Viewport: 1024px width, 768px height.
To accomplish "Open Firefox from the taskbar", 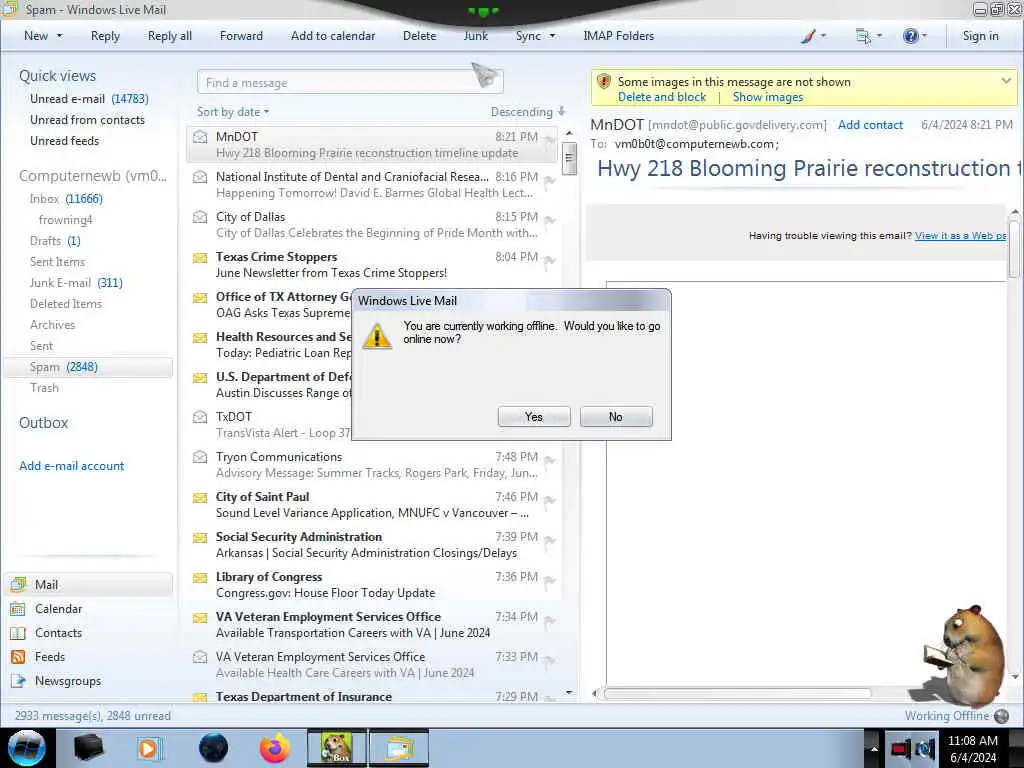I will [x=275, y=748].
